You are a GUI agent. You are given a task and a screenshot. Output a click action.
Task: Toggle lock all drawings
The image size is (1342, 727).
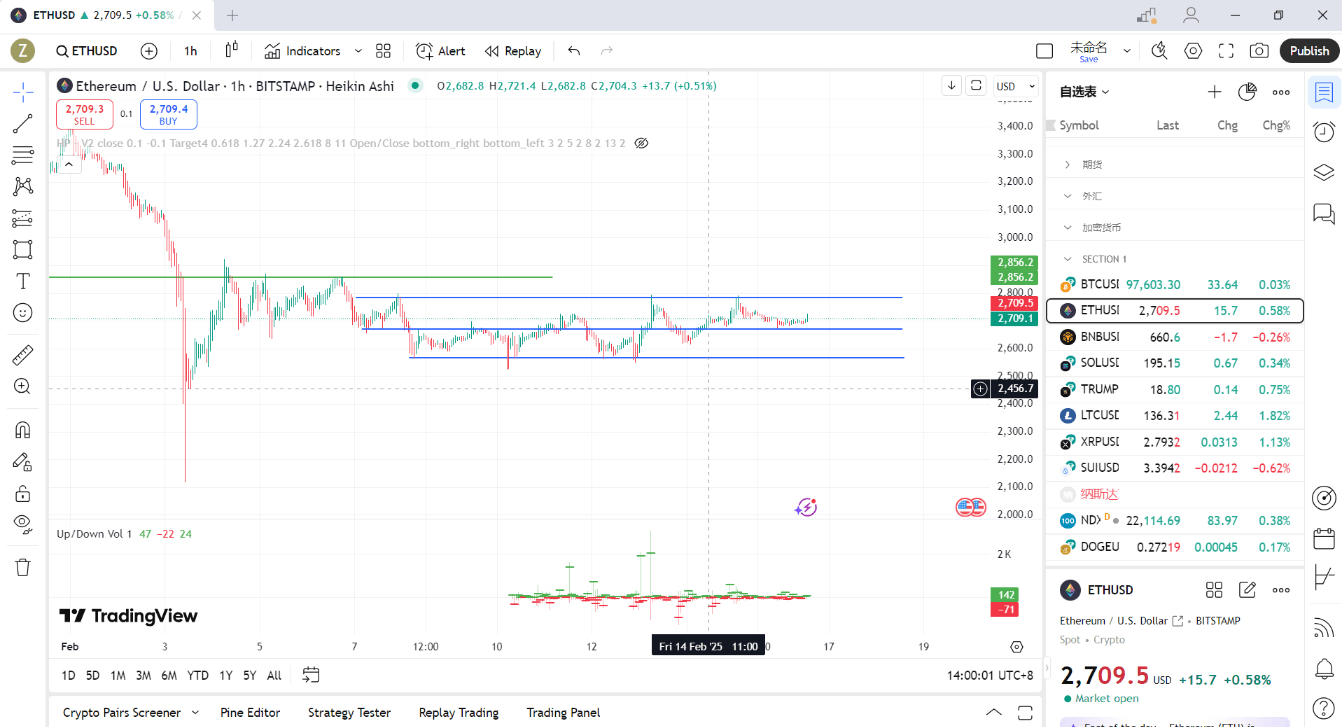pyautogui.click(x=22, y=493)
